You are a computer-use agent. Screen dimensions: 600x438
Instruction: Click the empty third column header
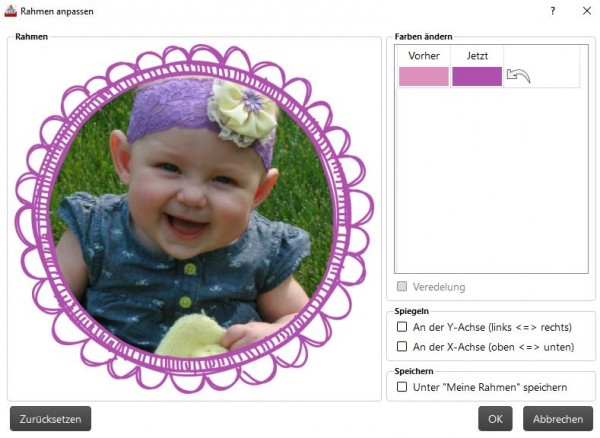[541, 56]
